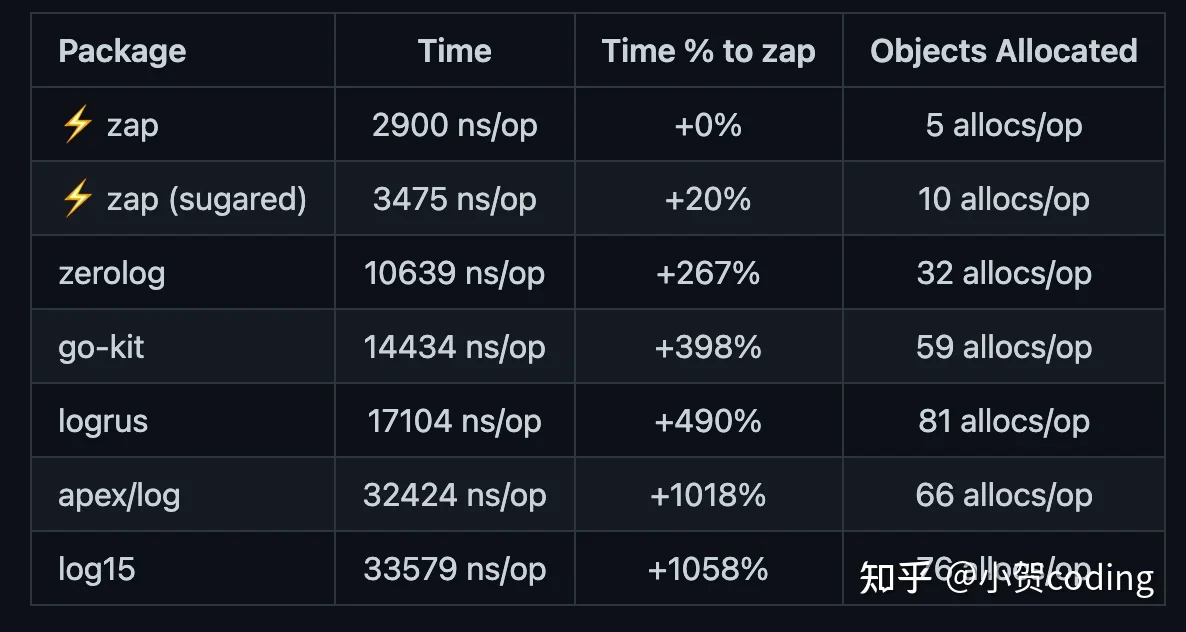Select the Time column header
This screenshot has width=1186, height=632.
[x=455, y=51]
